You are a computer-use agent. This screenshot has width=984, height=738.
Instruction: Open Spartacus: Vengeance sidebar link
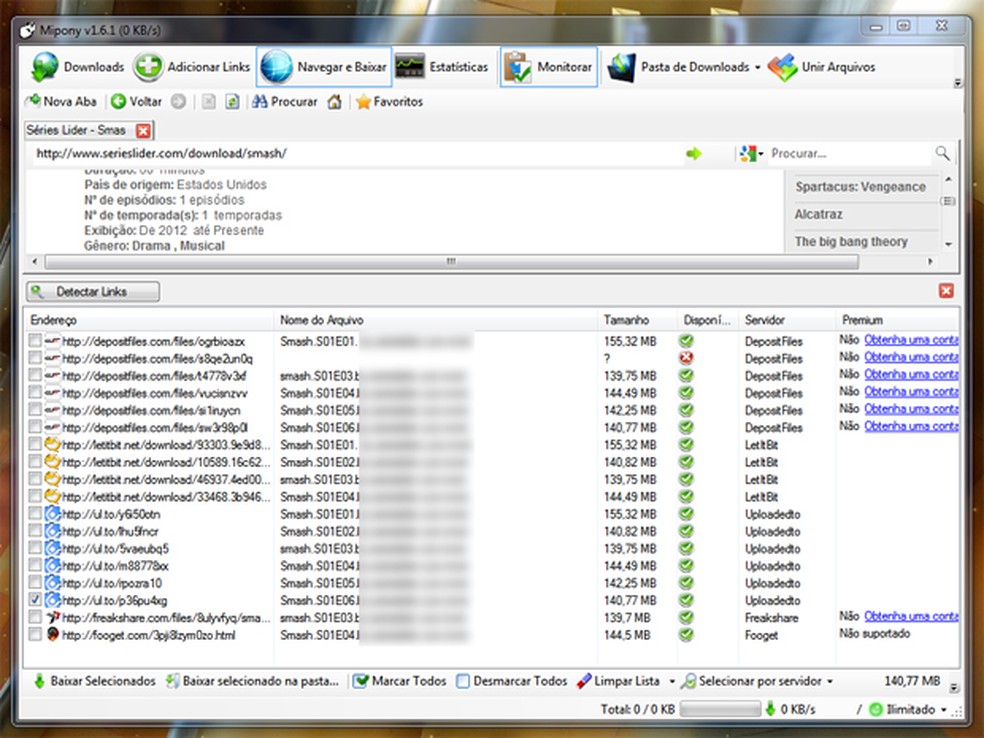click(860, 186)
